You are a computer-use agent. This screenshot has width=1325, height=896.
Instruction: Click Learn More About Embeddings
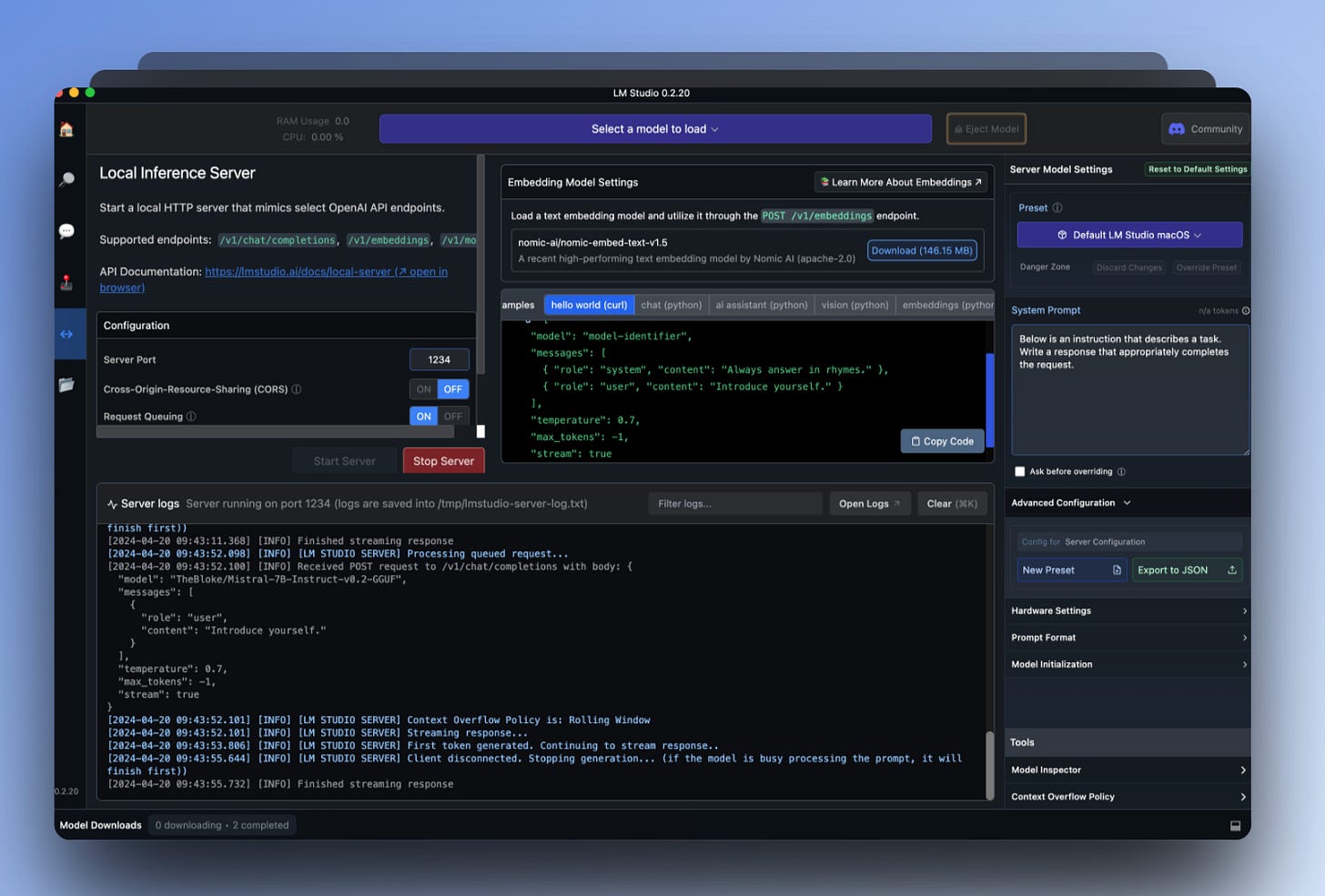[900, 182]
